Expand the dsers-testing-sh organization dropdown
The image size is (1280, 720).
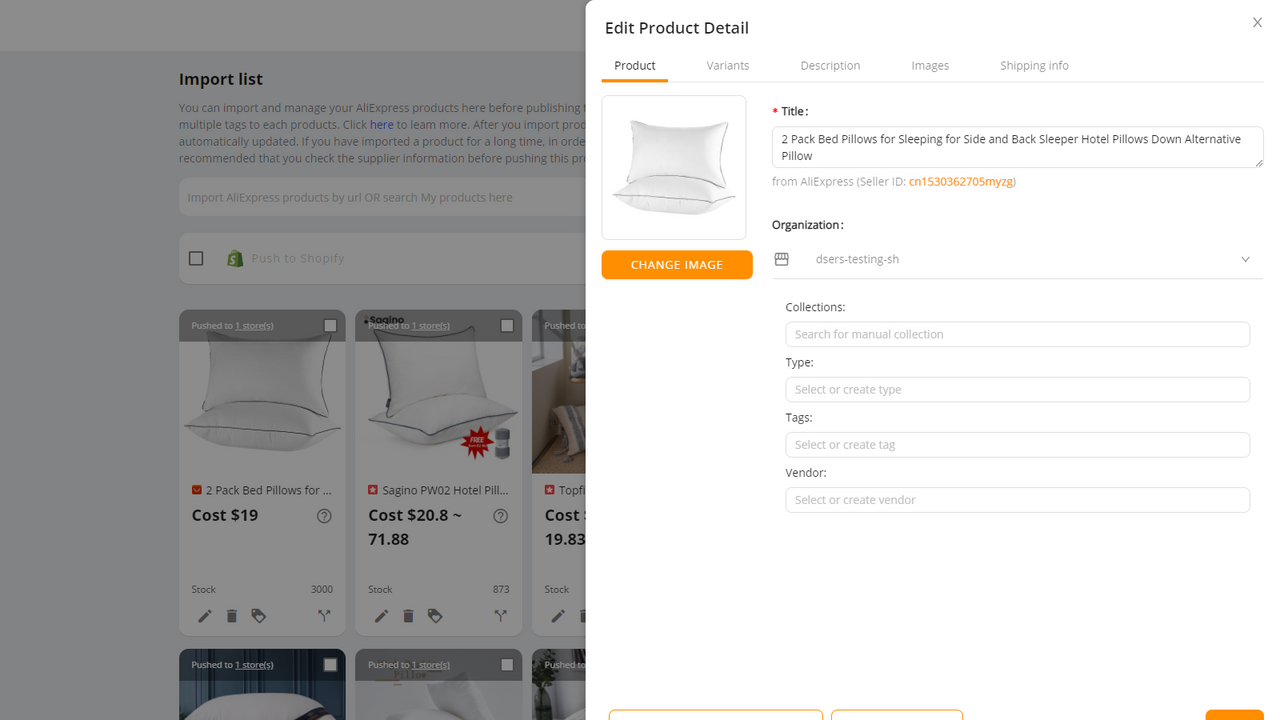point(1245,259)
